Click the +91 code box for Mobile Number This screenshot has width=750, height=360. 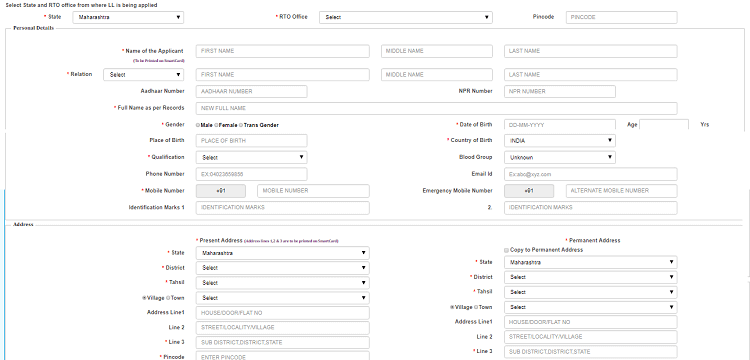pos(221,191)
